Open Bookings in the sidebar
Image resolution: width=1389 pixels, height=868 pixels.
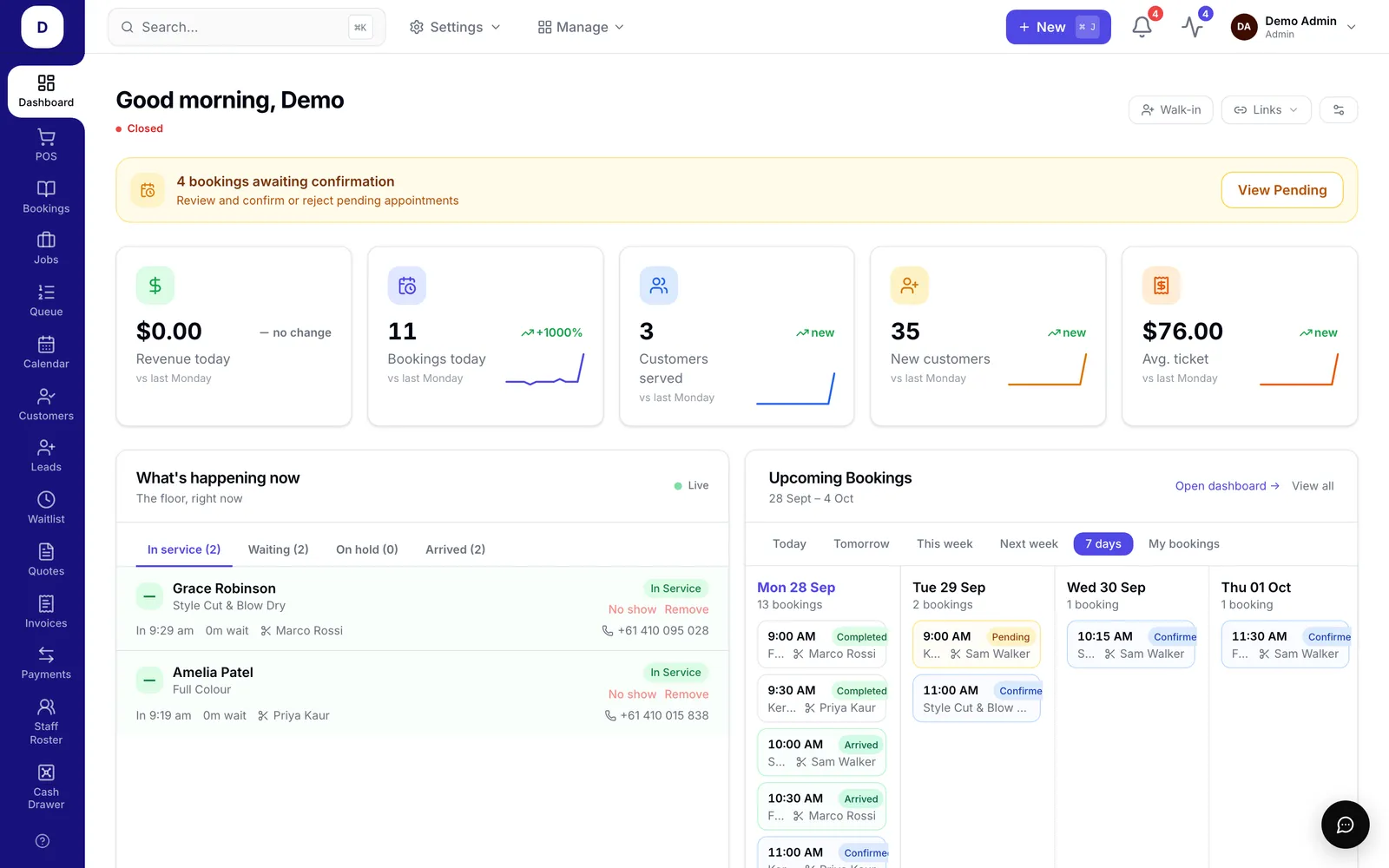click(x=46, y=197)
